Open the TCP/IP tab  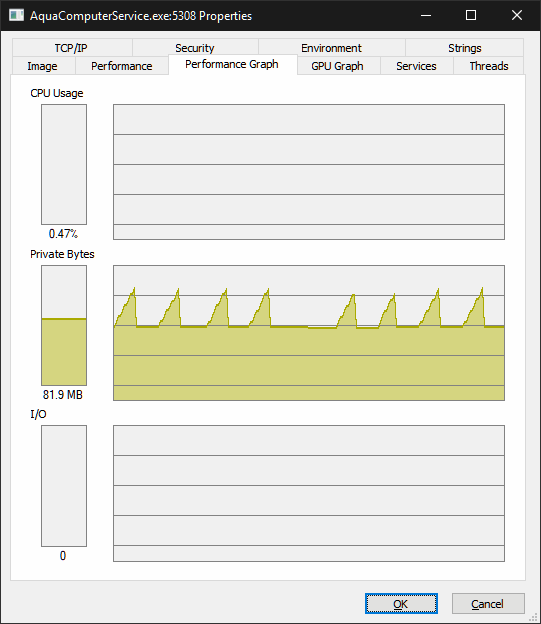(x=72, y=48)
